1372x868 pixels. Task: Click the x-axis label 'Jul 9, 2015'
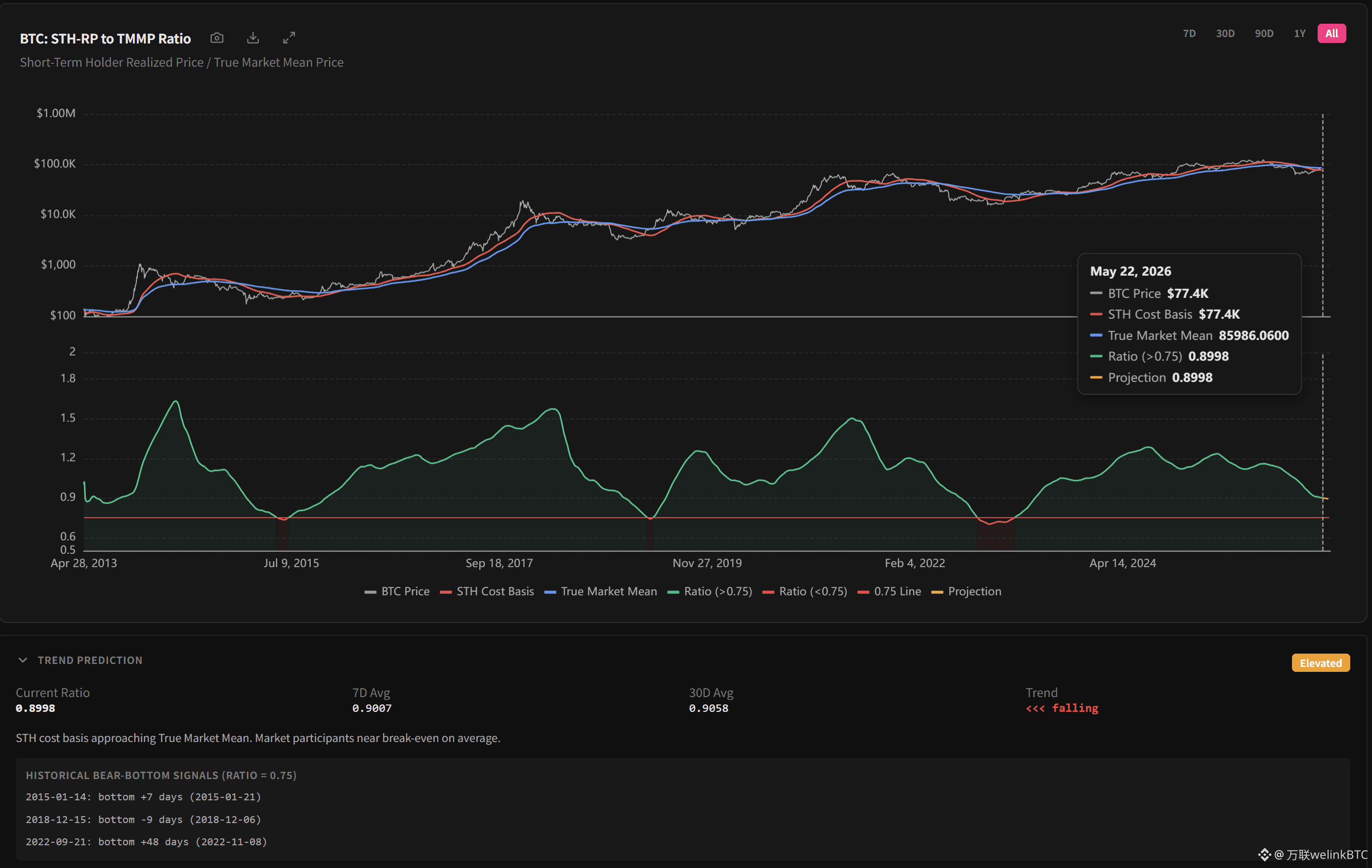tap(291, 563)
